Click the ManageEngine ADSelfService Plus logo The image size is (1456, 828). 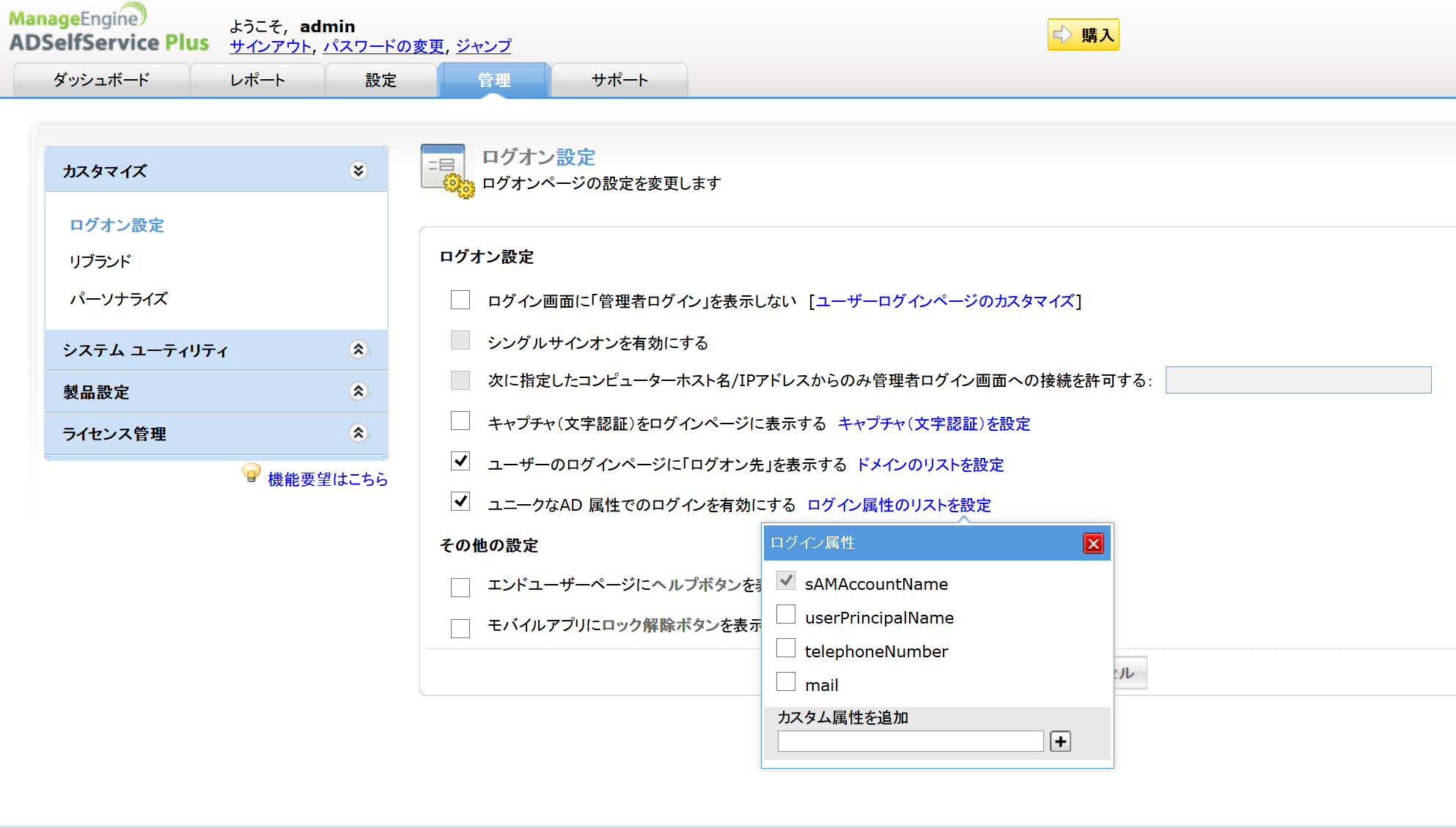click(x=109, y=29)
